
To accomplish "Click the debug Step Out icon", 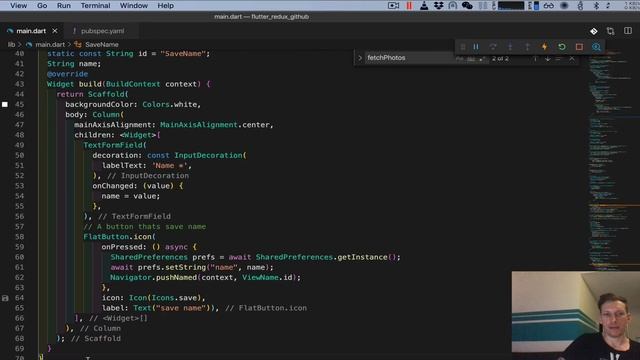I will click(527, 47).
